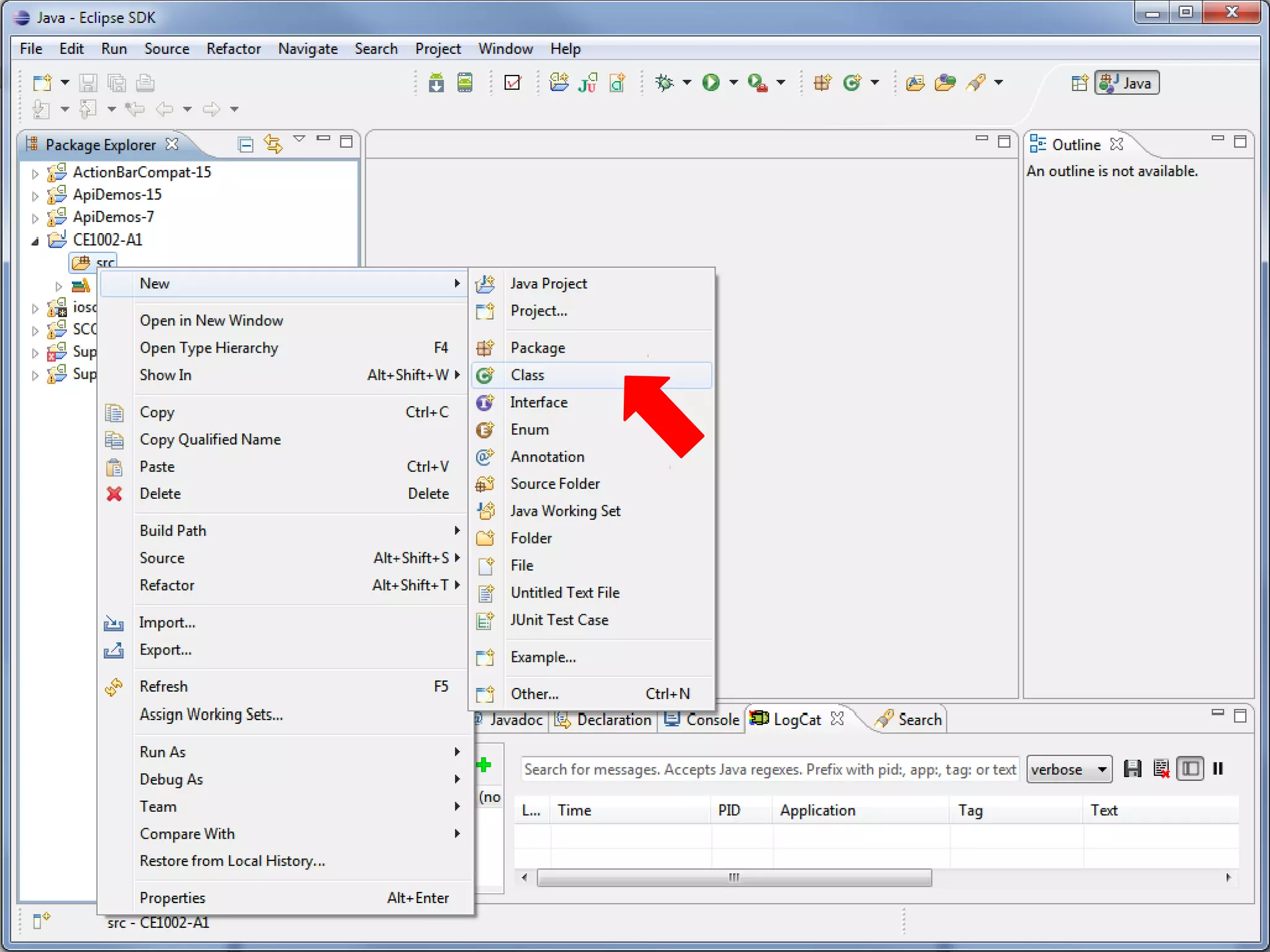The image size is (1270, 952).
Task: Open the Debug button dropdown arrow
Action: [687, 82]
